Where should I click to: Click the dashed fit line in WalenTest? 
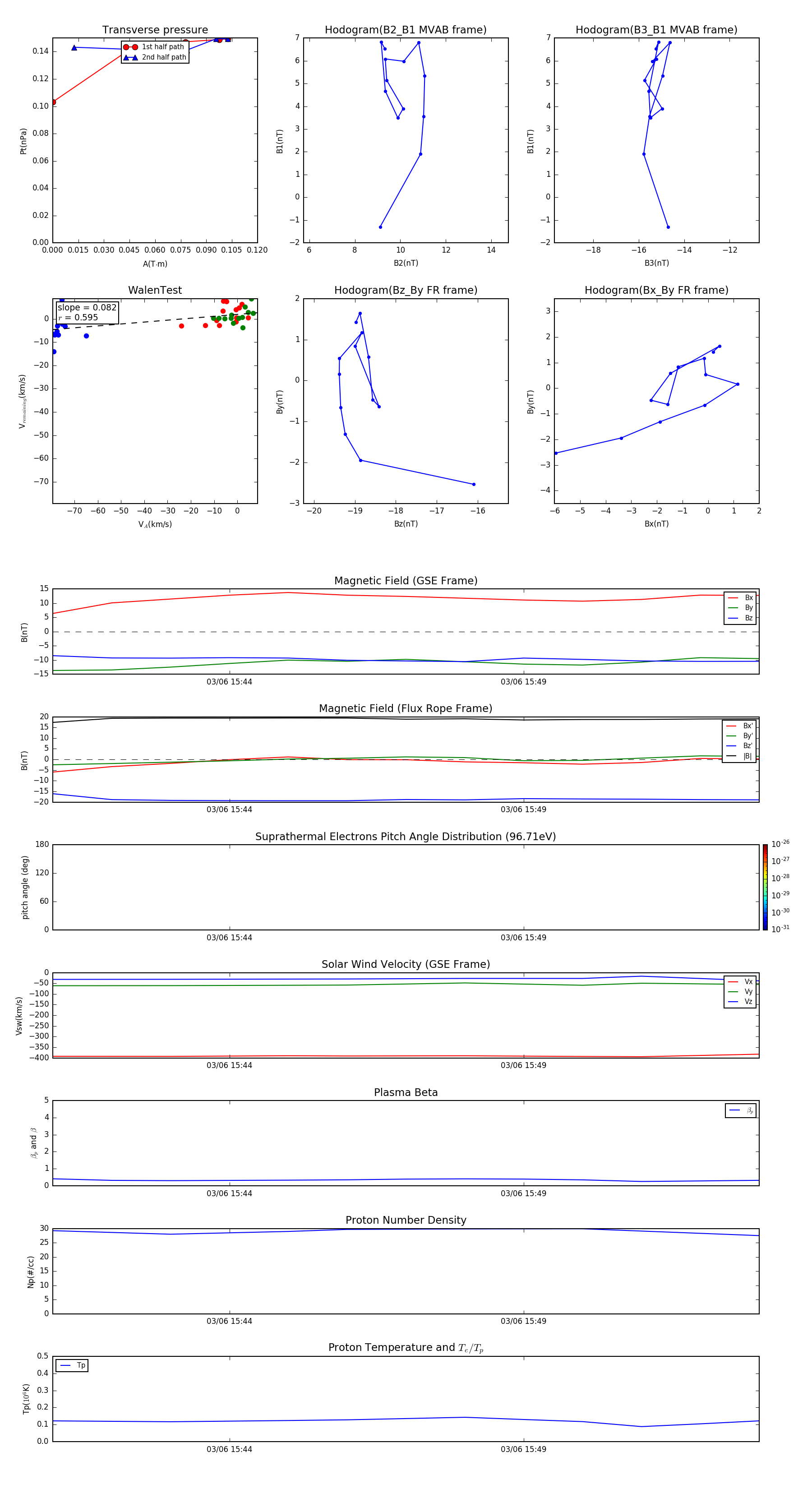pos(155,321)
